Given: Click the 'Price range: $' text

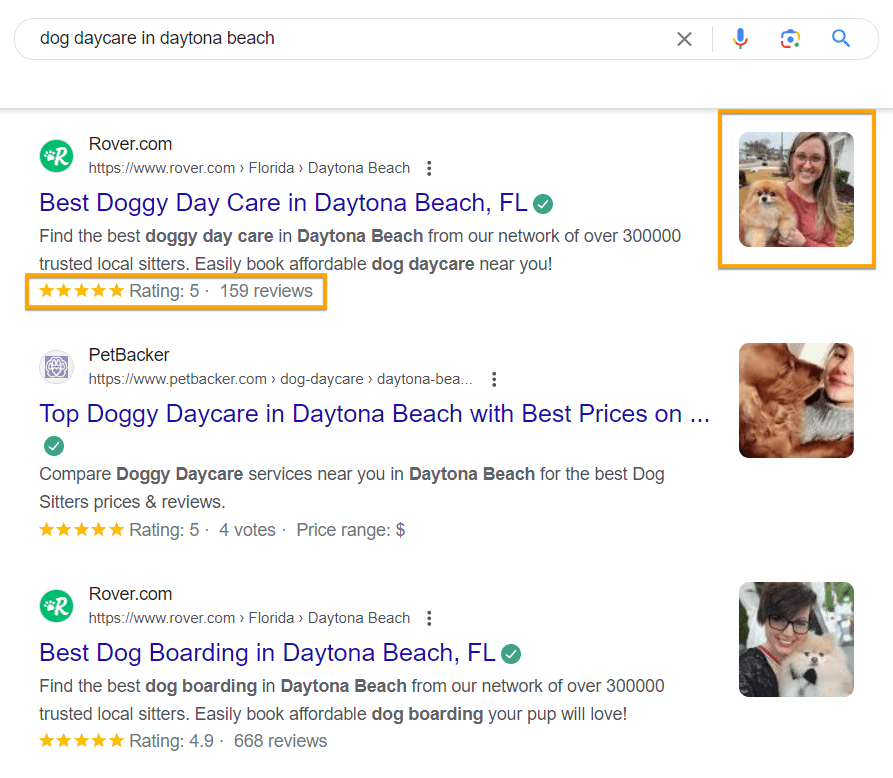Looking at the screenshot, I should pos(350,530).
